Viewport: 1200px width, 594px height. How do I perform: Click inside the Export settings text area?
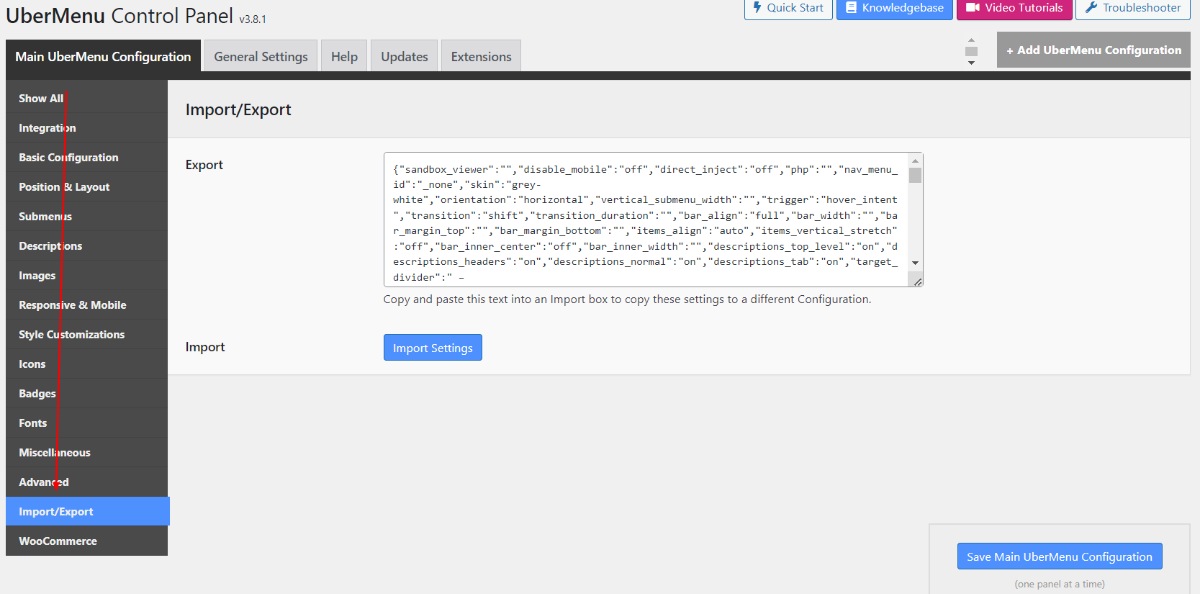pos(645,220)
